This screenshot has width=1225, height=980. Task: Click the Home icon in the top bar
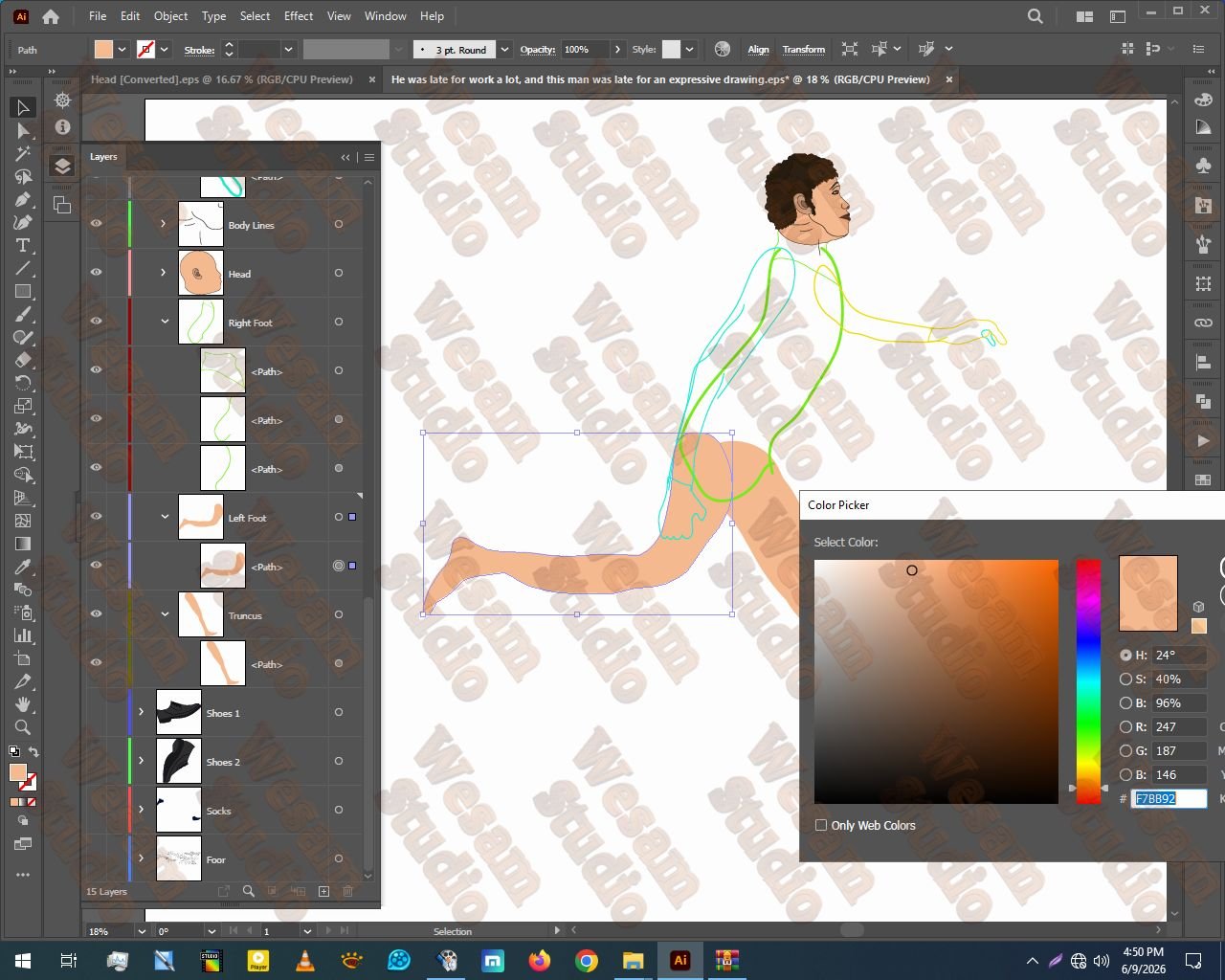click(x=51, y=16)
